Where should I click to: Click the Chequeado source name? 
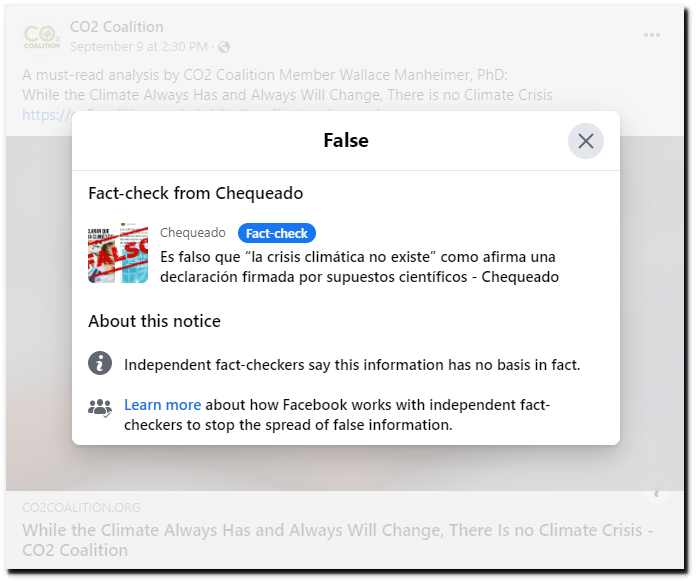click(193, 233)
